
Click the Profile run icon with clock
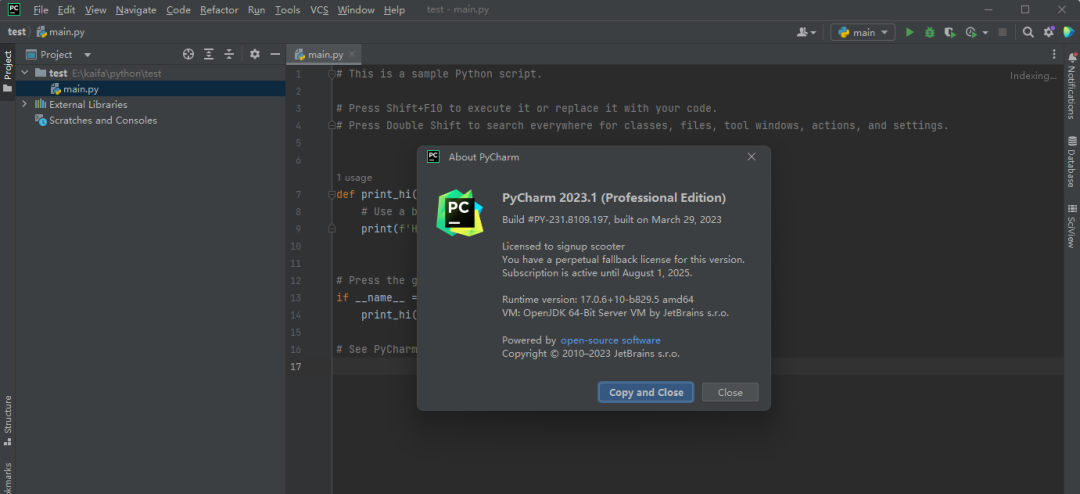point(971,32)
